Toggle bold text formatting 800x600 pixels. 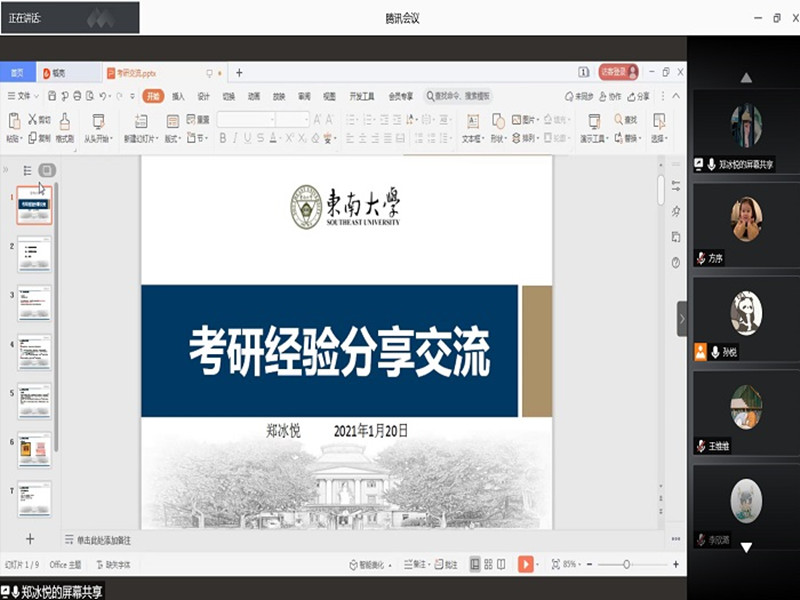[222, 138]
